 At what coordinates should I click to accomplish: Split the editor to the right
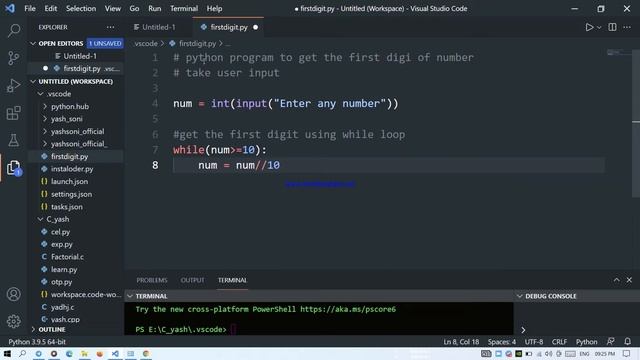tap(612, 27)
